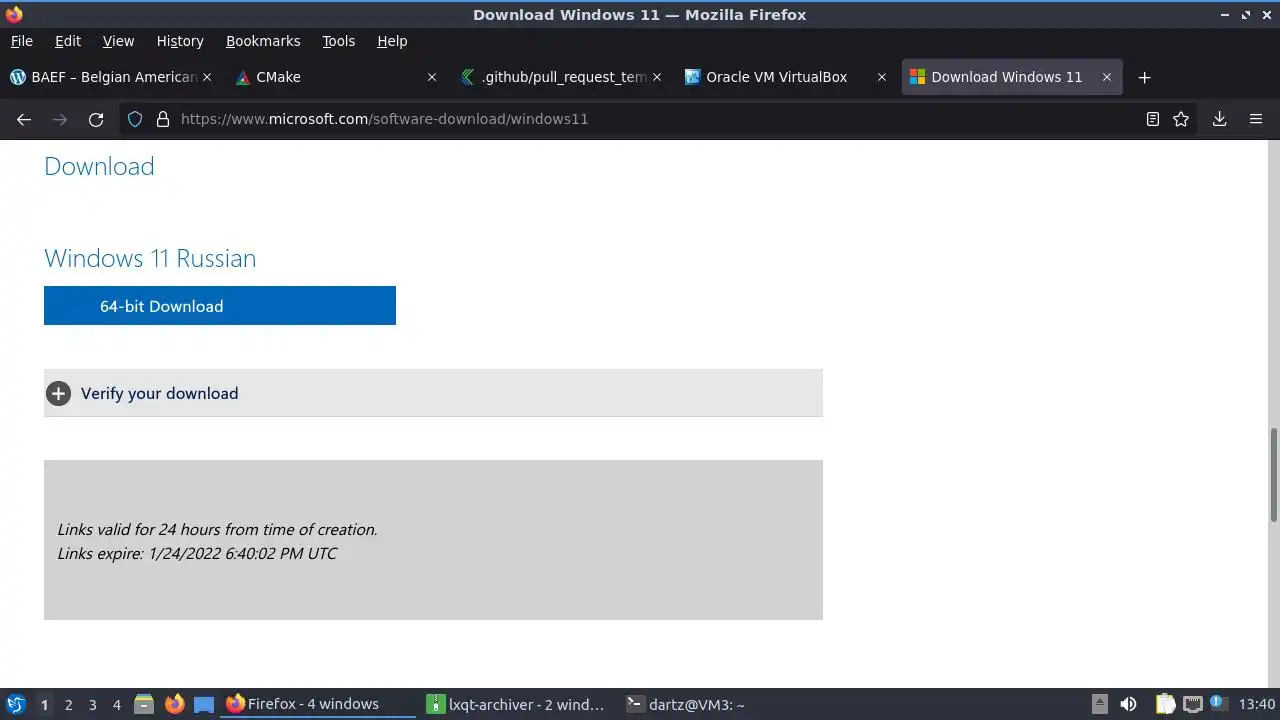
Task: Open the View menu
Action: coord(118,41)
